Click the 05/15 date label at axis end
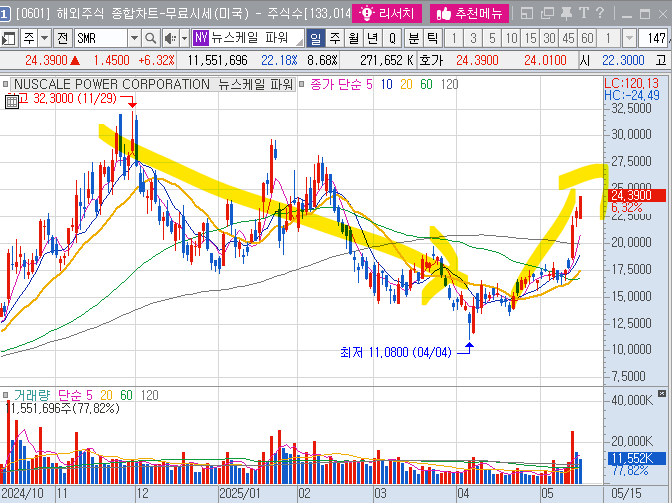Viewport: 672px width, 503px height. point(625,493)
